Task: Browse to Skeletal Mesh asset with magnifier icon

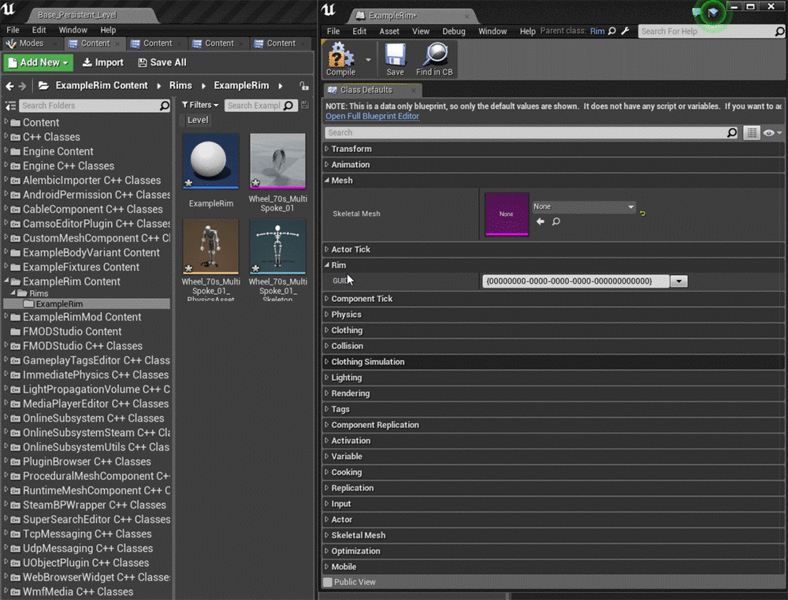Action: (x=556, y=221)
